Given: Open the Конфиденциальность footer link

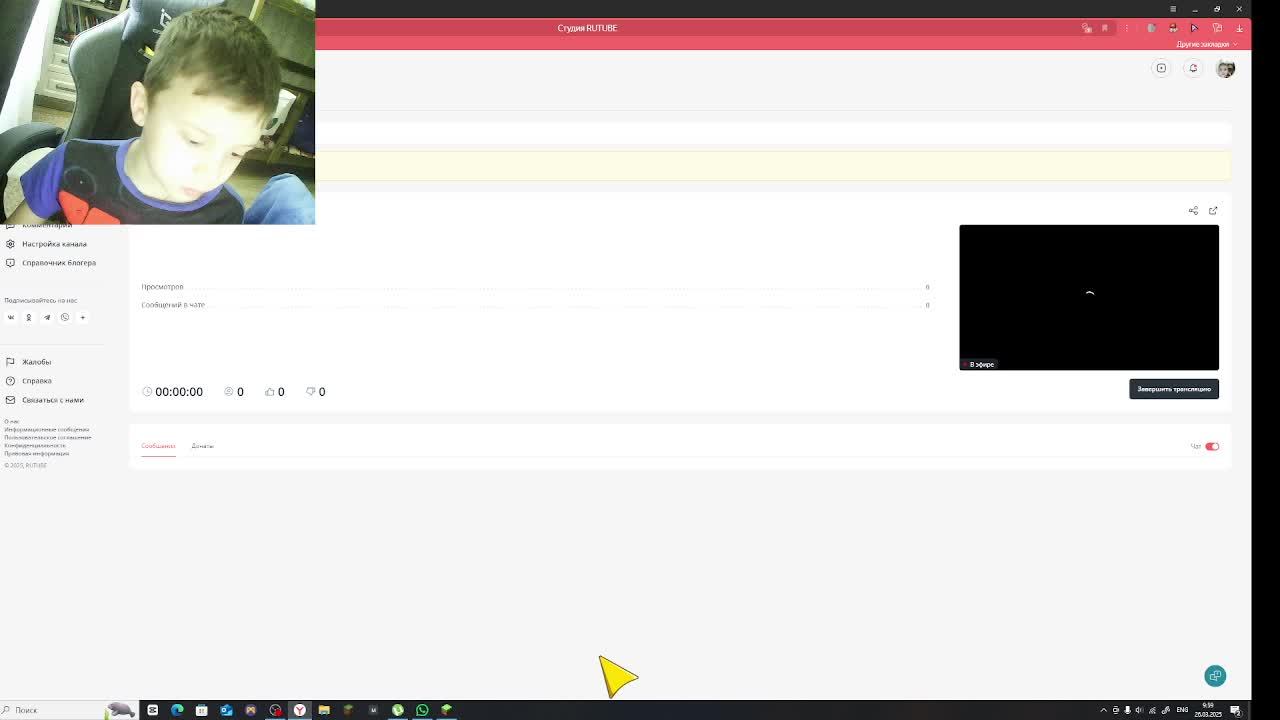Looking at the screenshot, I should pyautogui.click(x=35, y=445).
